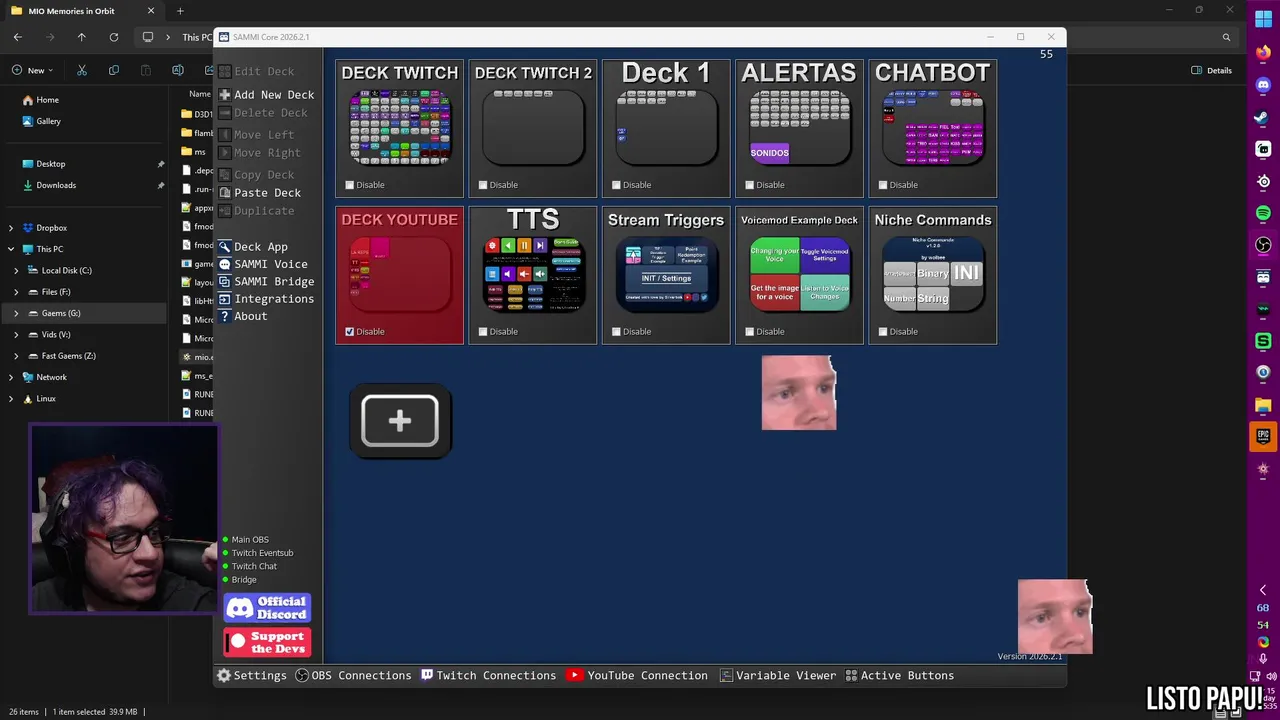The image size is (1280, 720).
Task: Tick Disable under Voicemod Example Deck
Action: (749, 332)
